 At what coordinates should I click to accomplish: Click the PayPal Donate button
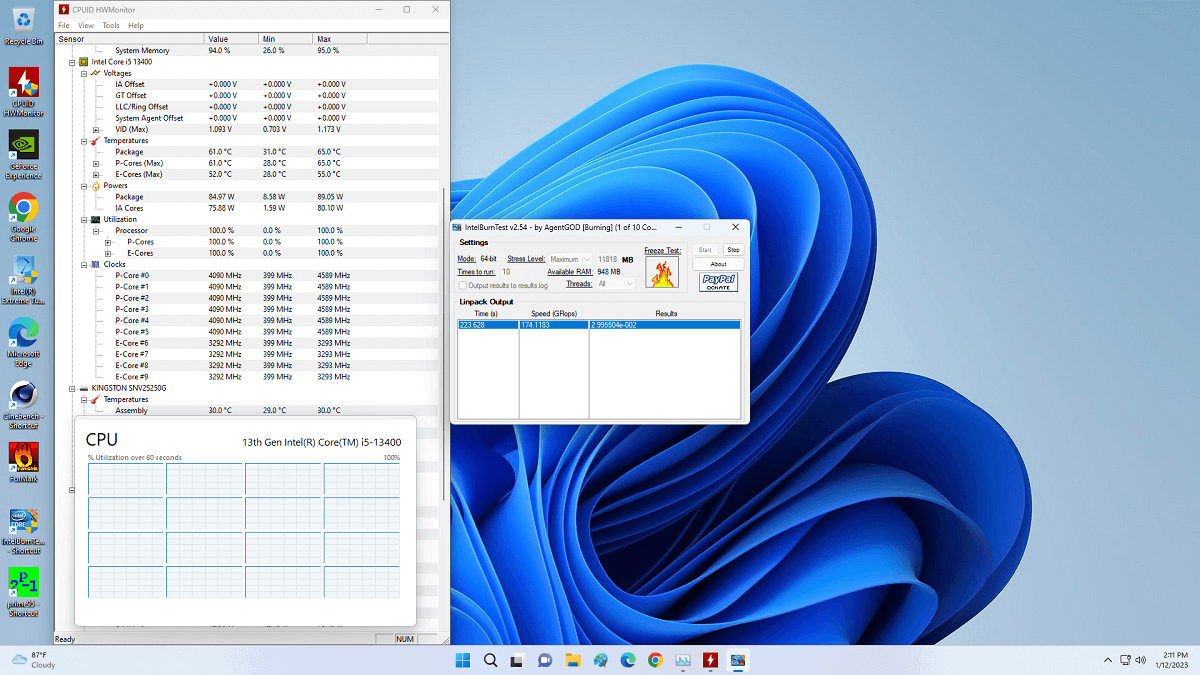[718, 282]
